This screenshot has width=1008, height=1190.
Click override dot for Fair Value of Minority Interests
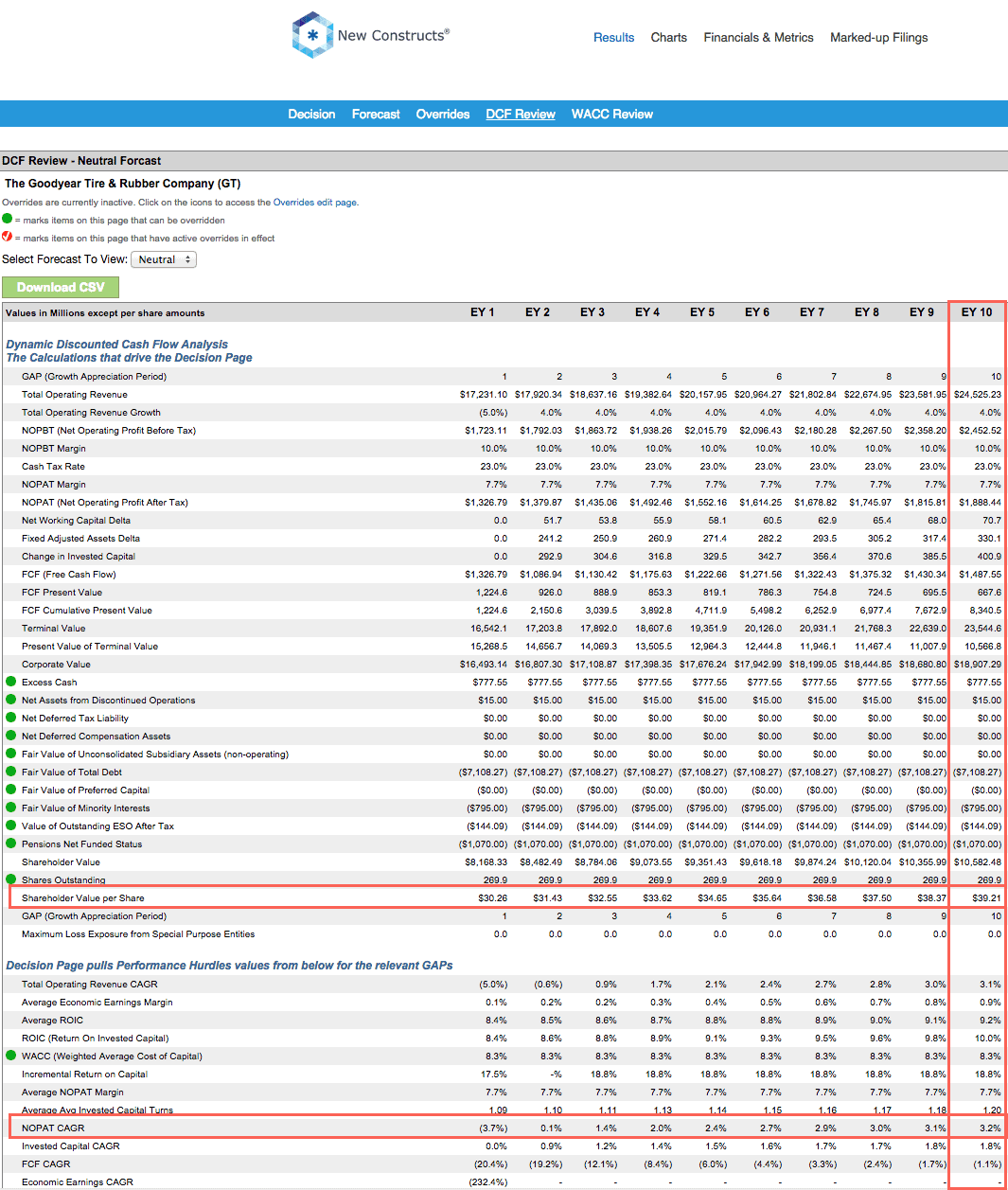[10, 808]
